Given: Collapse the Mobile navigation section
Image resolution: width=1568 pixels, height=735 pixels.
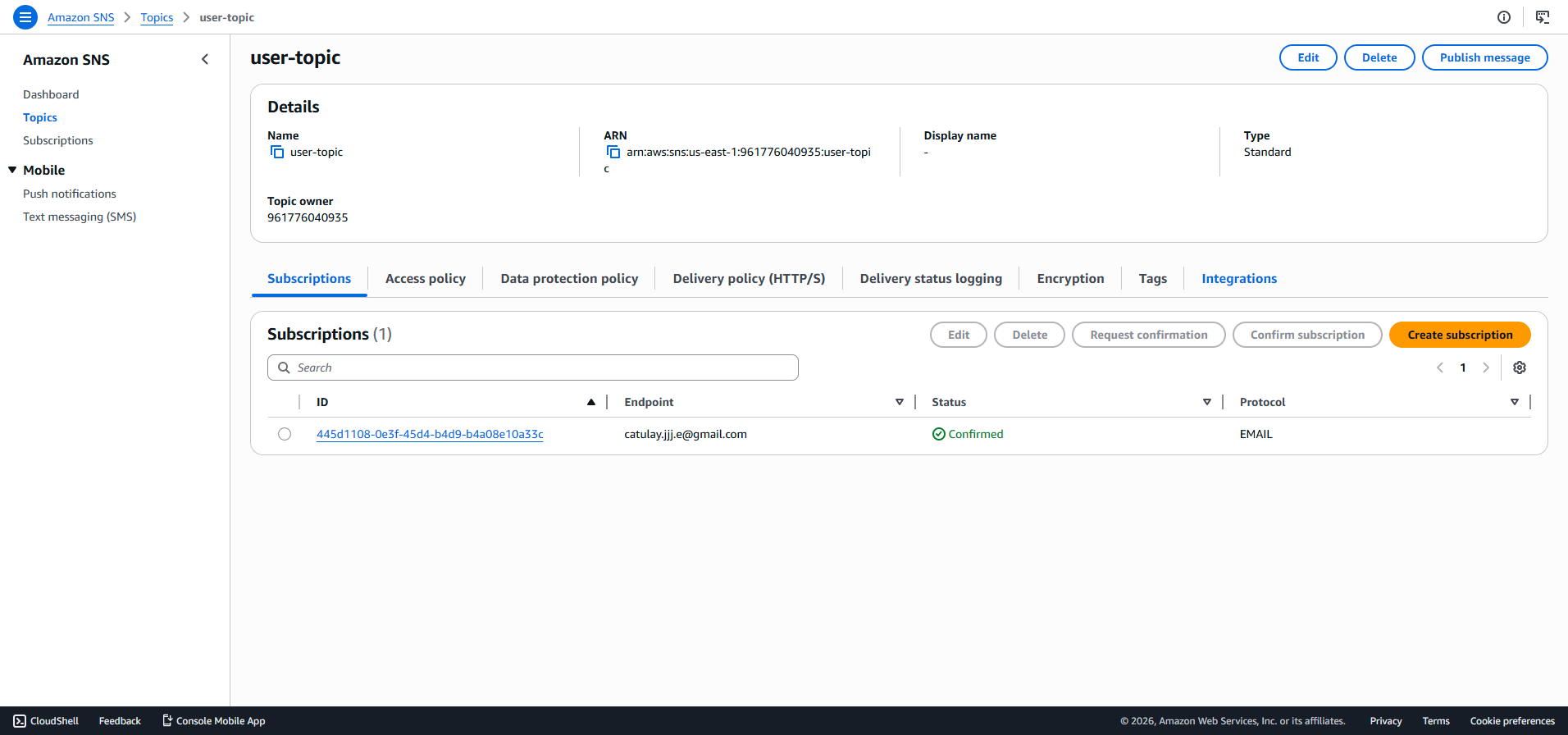Looking at the screenshot, I should point(12,170).
